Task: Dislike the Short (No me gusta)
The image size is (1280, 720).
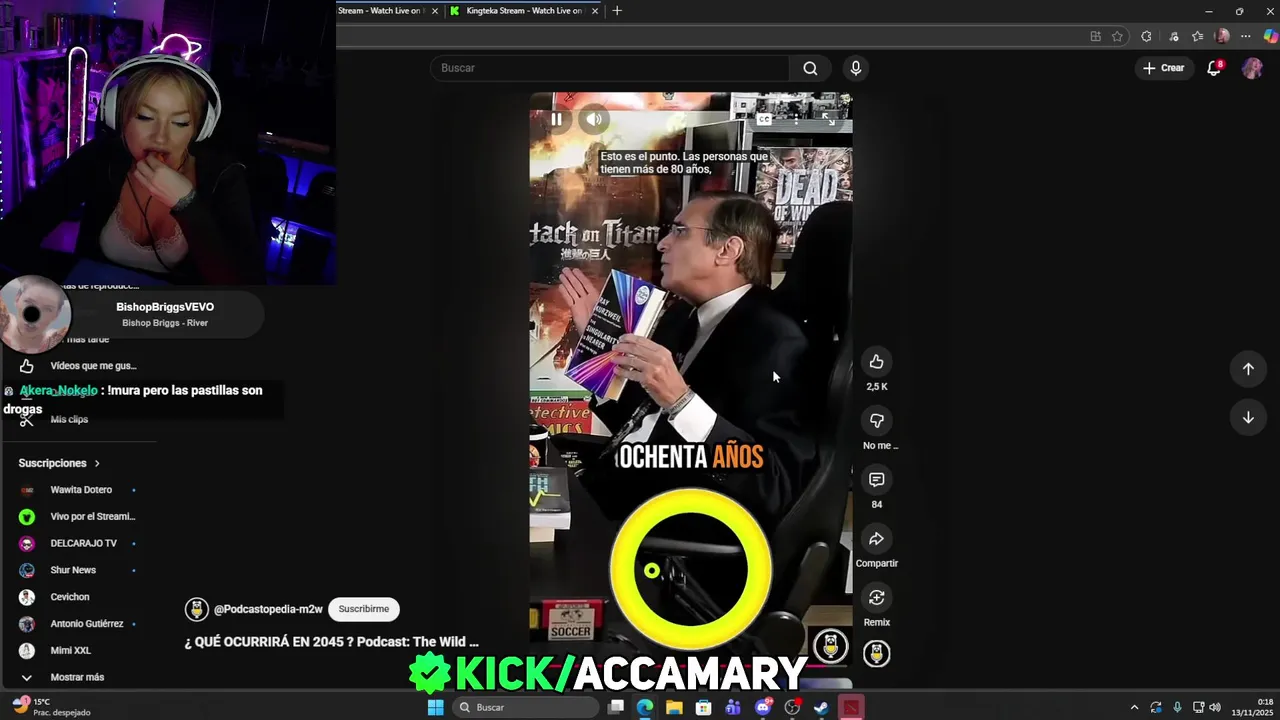Action: [x=876, y=420]
